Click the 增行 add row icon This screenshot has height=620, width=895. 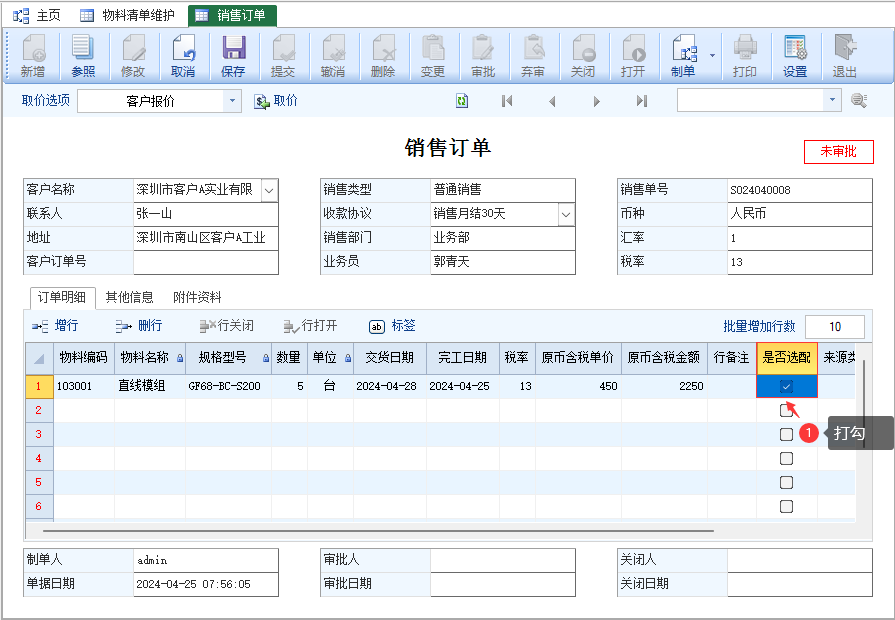point(40,327)
